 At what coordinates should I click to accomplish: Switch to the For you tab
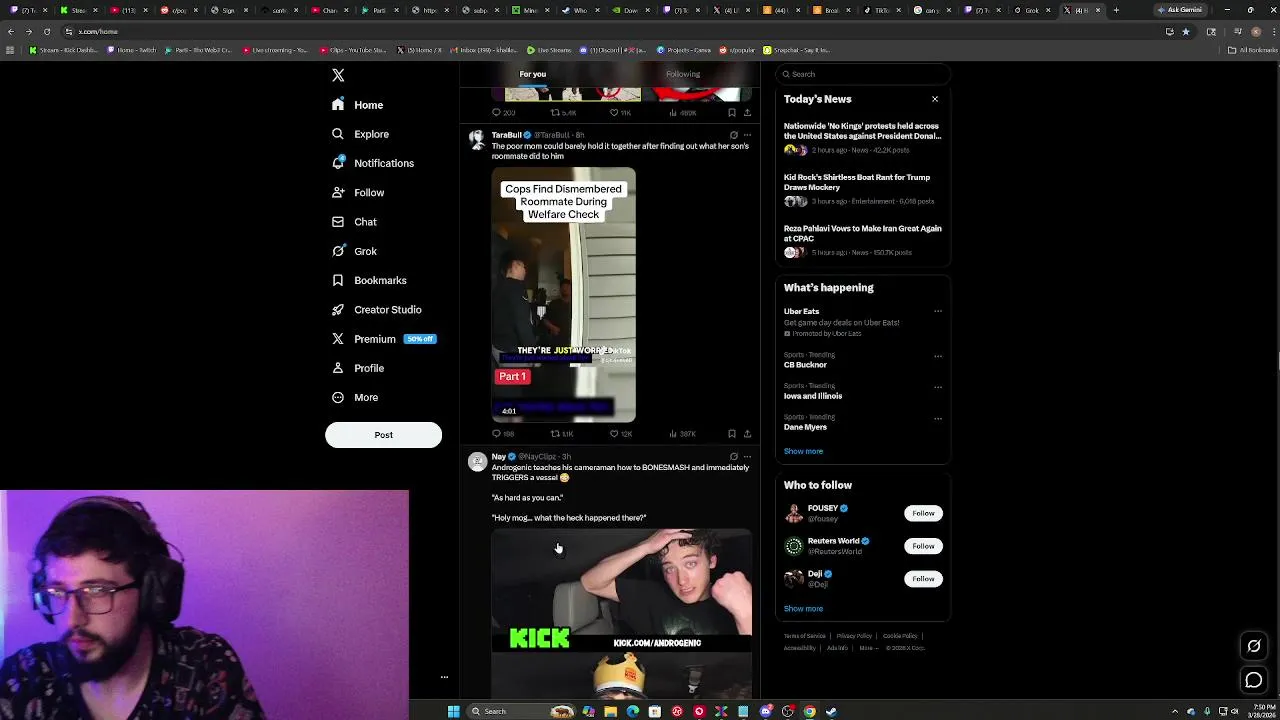click(x=533, y=74)
